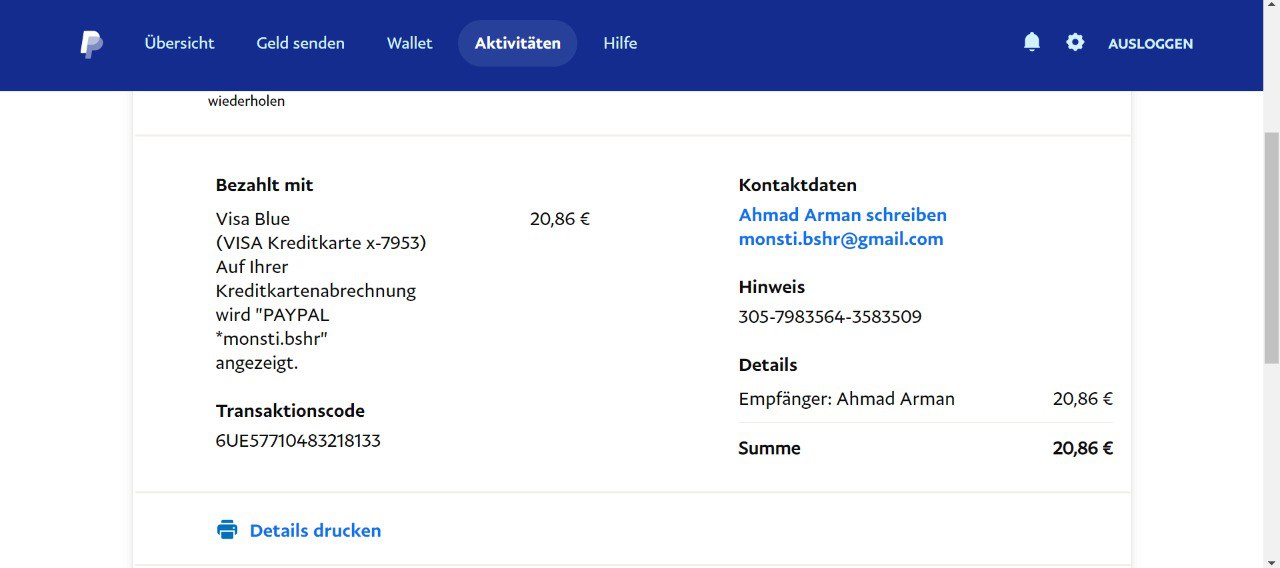Click the Ahmad Arman schreiben link
1280x568 pixels.
tap(842, 215)
